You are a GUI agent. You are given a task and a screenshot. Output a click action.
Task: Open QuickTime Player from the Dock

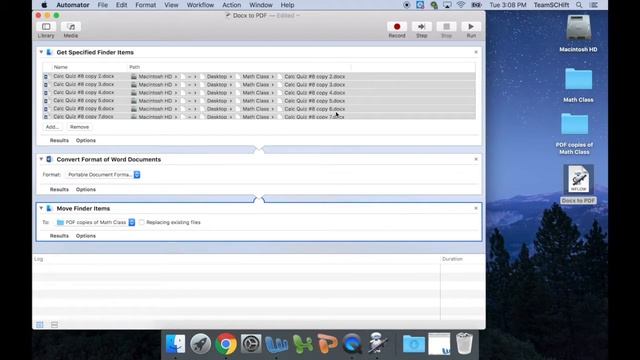coord(352,344)
